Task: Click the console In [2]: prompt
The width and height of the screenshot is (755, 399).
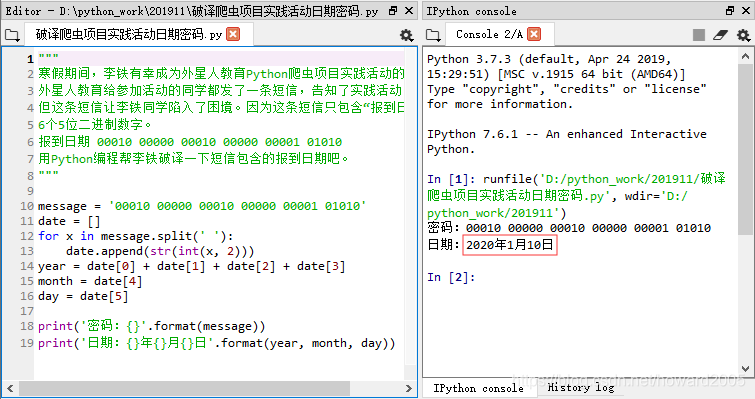Action: [x=451, y=277]
